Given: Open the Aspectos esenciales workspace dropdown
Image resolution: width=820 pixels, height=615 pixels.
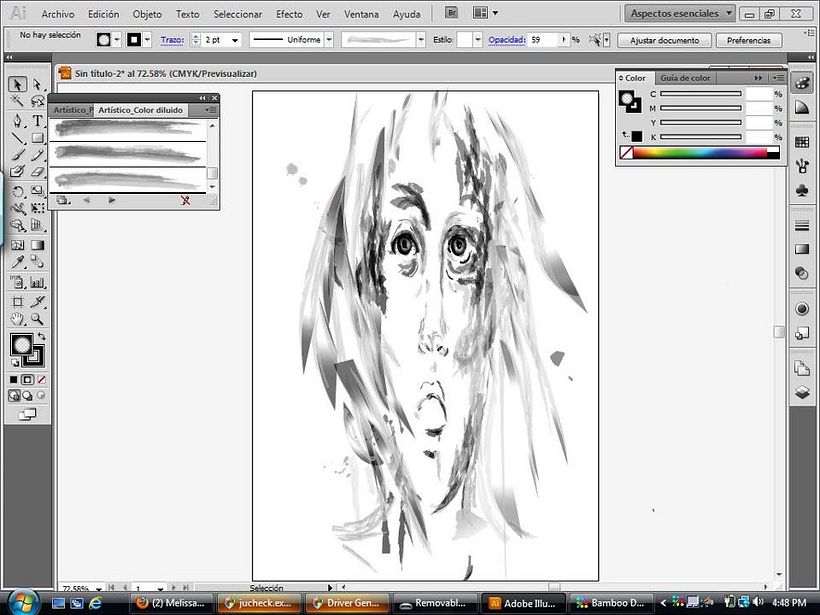Looking at the screenshot, I should [x=680, y=13].
